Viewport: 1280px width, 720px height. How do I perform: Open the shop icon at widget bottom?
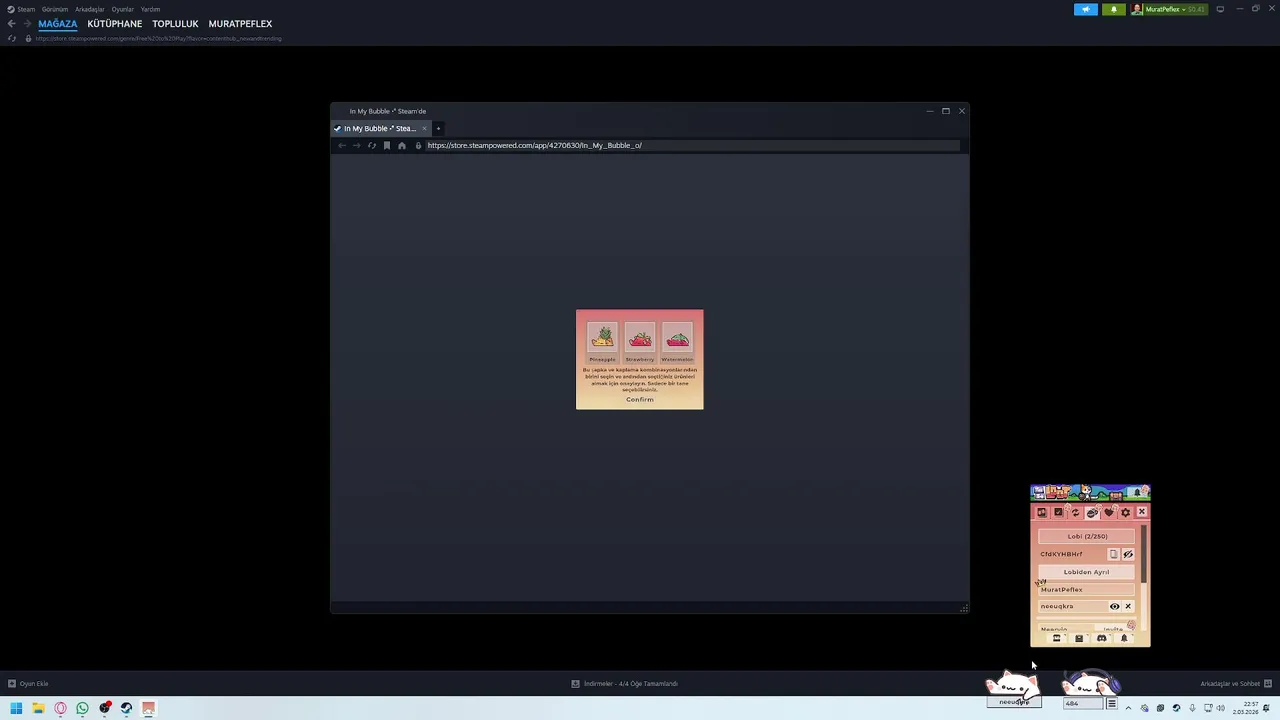1056,638
